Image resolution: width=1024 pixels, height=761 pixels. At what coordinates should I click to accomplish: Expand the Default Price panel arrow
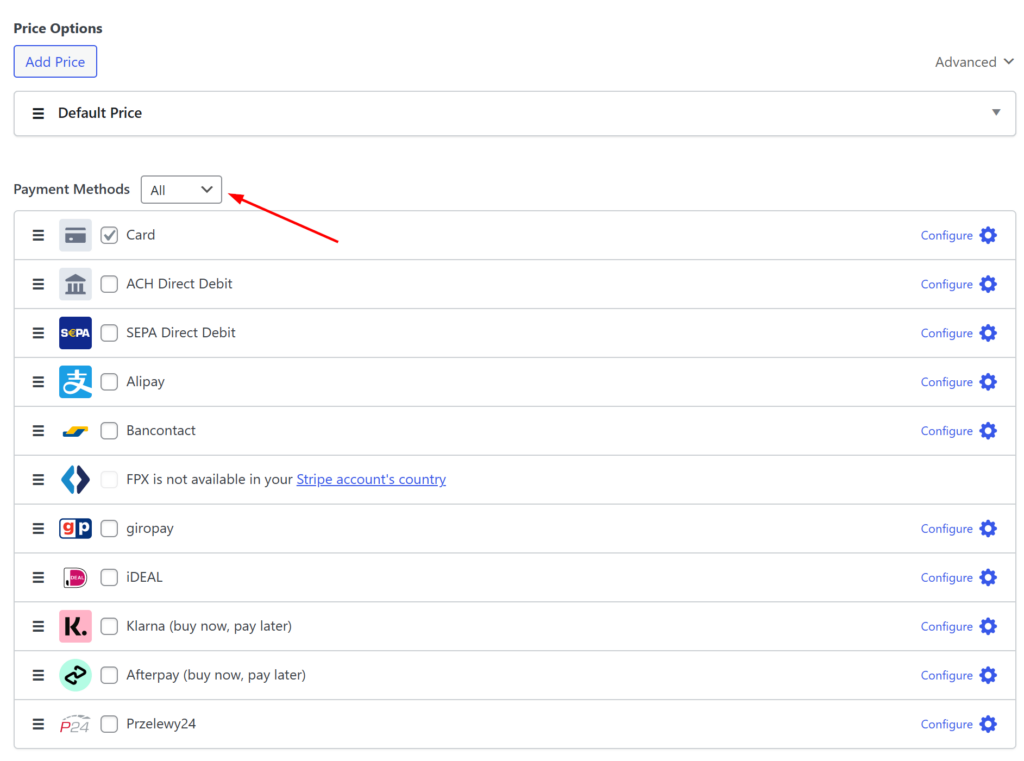click(x=996, y=112)
